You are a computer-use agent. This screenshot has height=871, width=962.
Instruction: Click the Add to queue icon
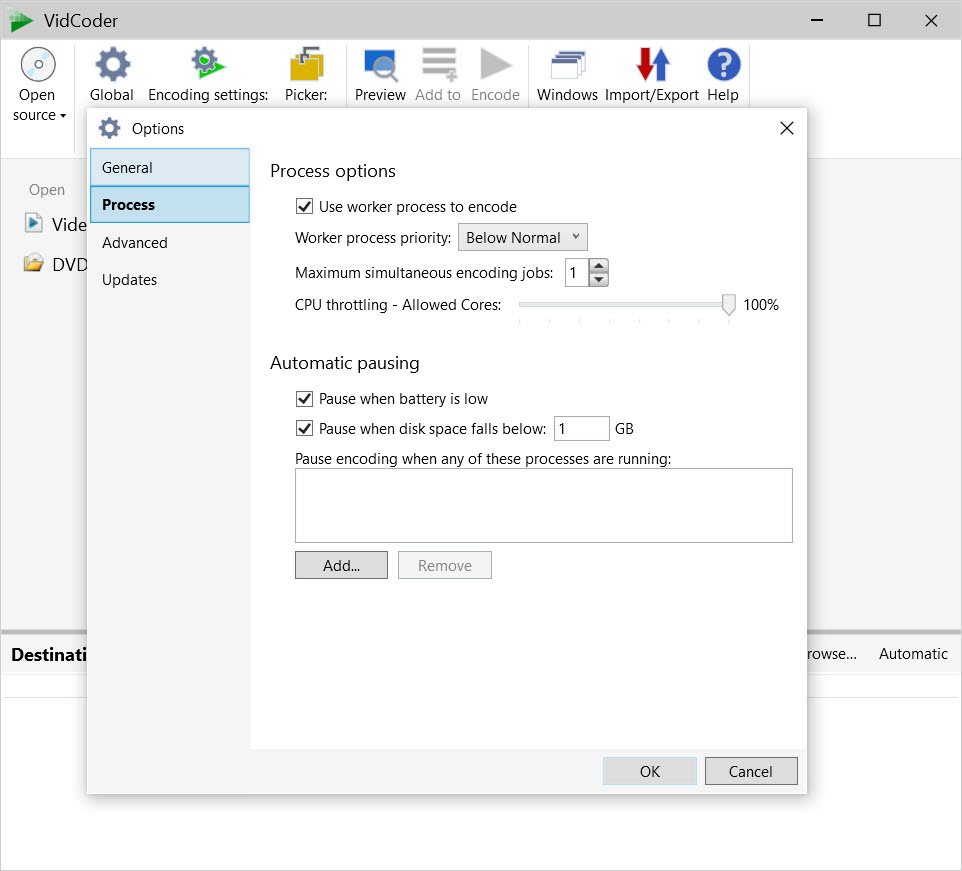point(439,64)
